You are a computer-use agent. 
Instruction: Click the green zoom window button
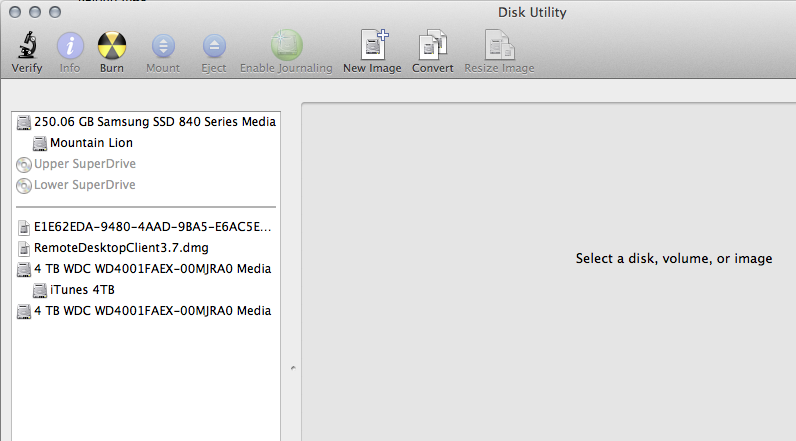[x=54, y=12]
